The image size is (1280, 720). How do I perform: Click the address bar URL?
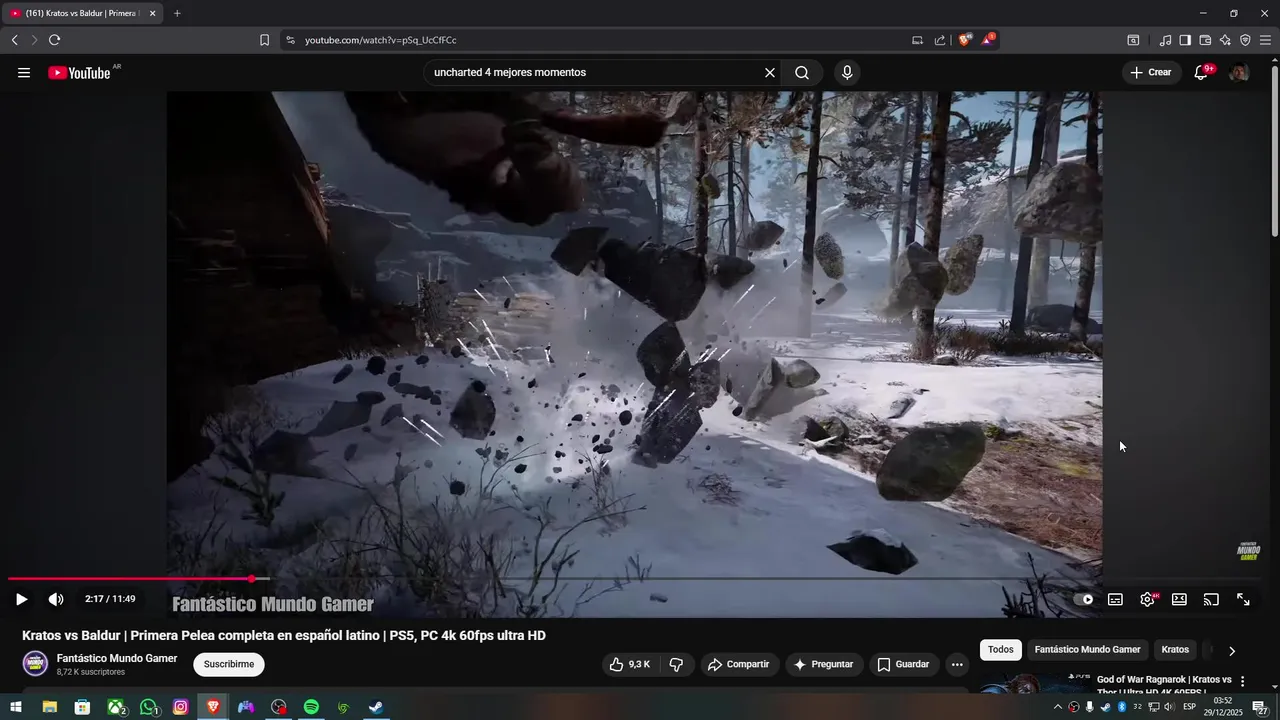(381, 40)
